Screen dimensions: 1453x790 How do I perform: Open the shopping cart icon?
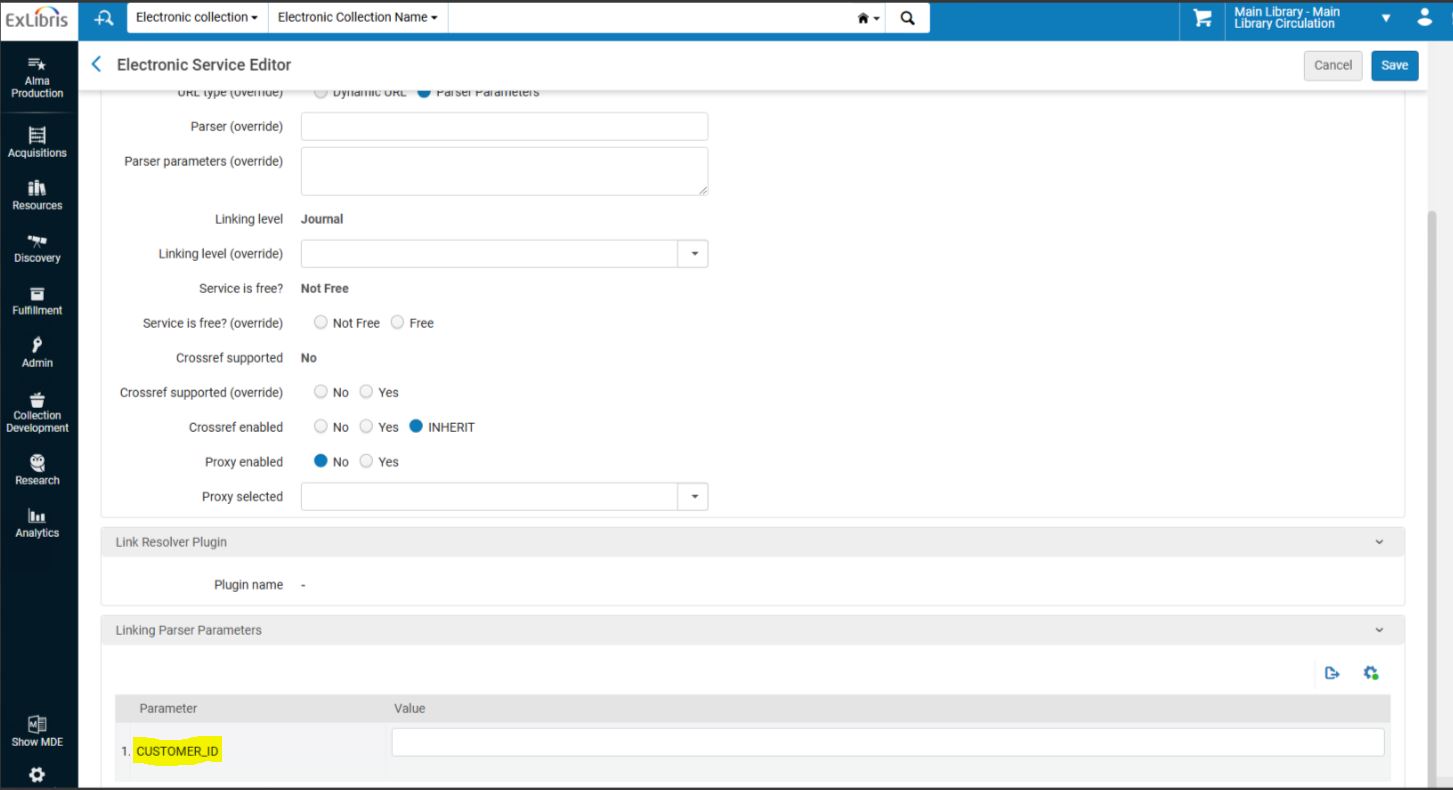point(1202,19)
